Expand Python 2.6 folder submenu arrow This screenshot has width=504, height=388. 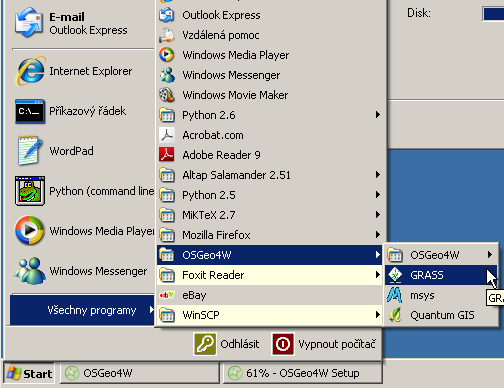(x=378, y=115)
